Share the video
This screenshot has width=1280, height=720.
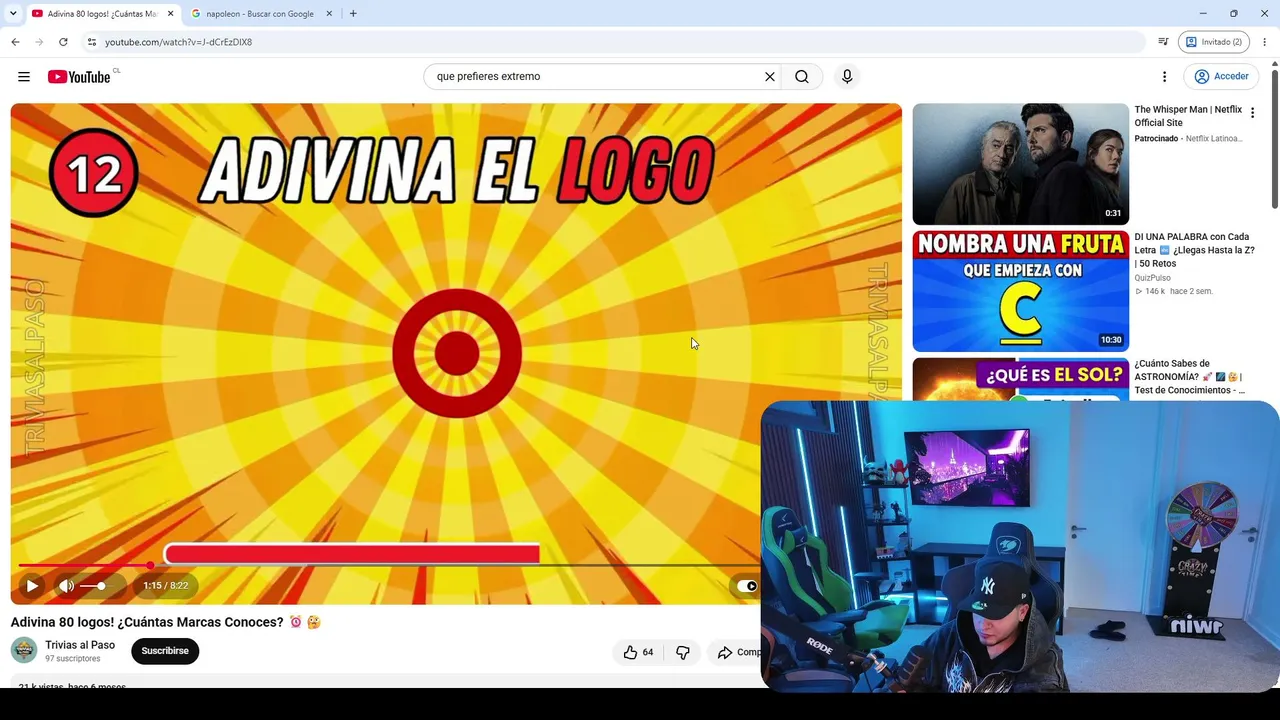(738, 652)
